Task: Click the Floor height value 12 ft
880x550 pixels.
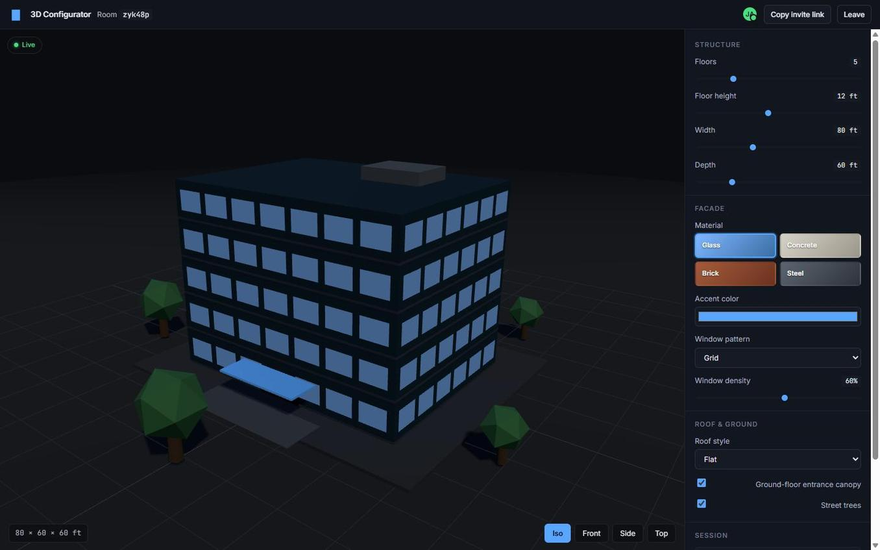Action: click(847, 96)
